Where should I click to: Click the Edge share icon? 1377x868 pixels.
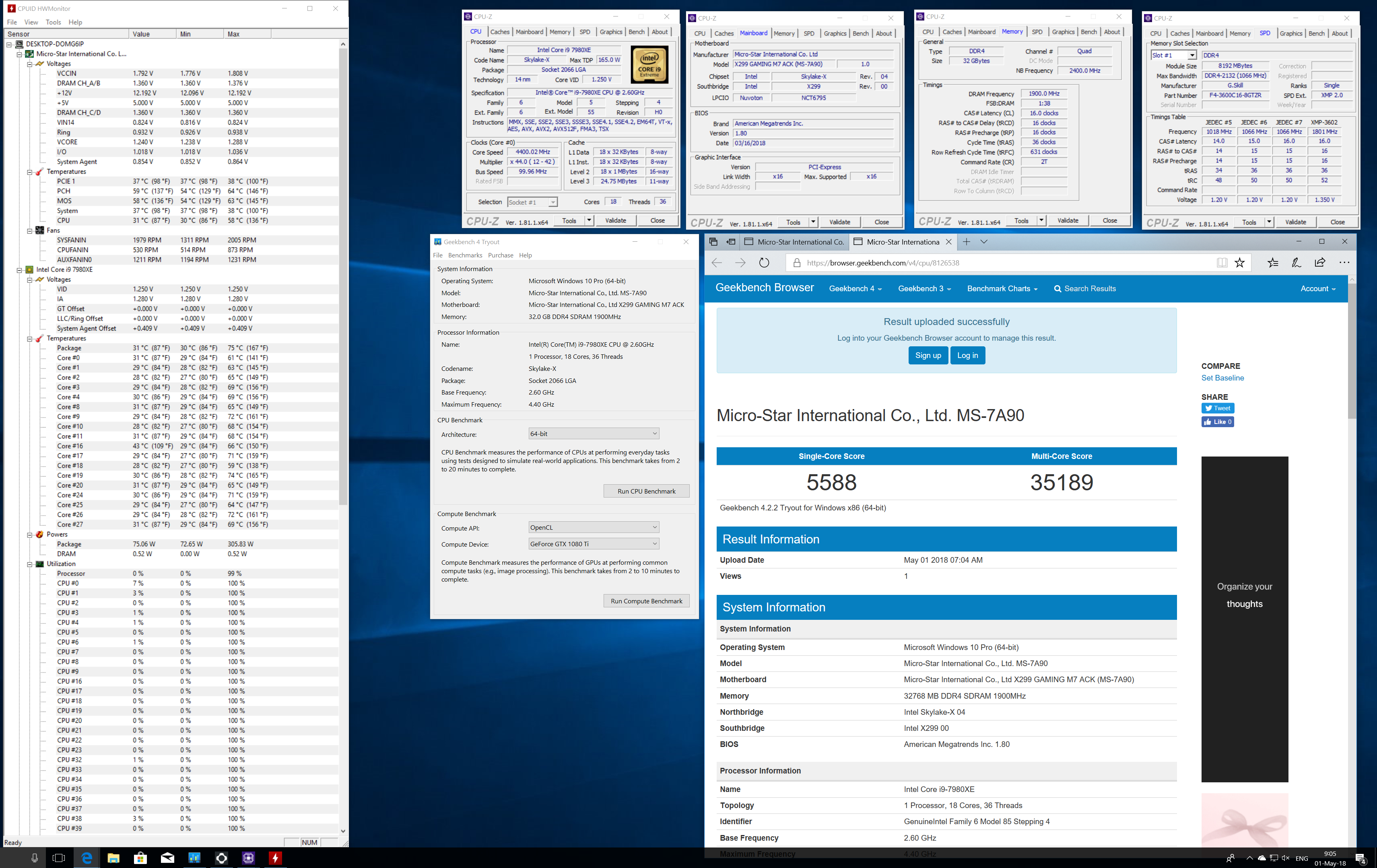coord(1320,263)
